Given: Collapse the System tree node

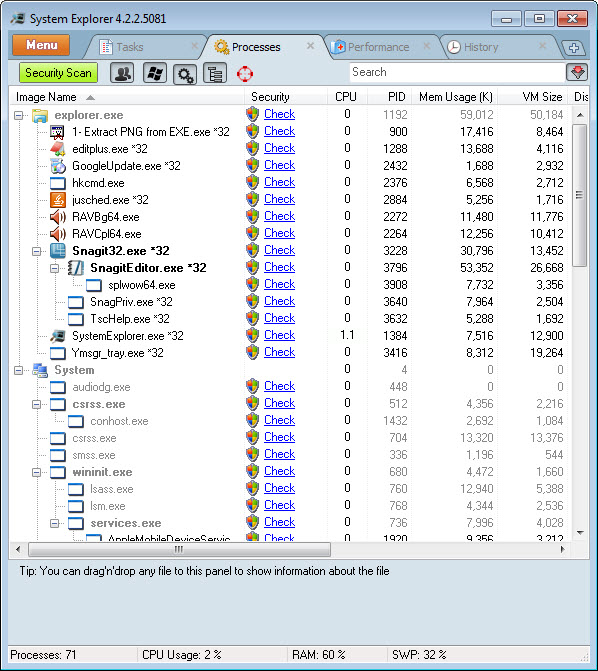Looking at the screenshot, I should click(18, 370).
